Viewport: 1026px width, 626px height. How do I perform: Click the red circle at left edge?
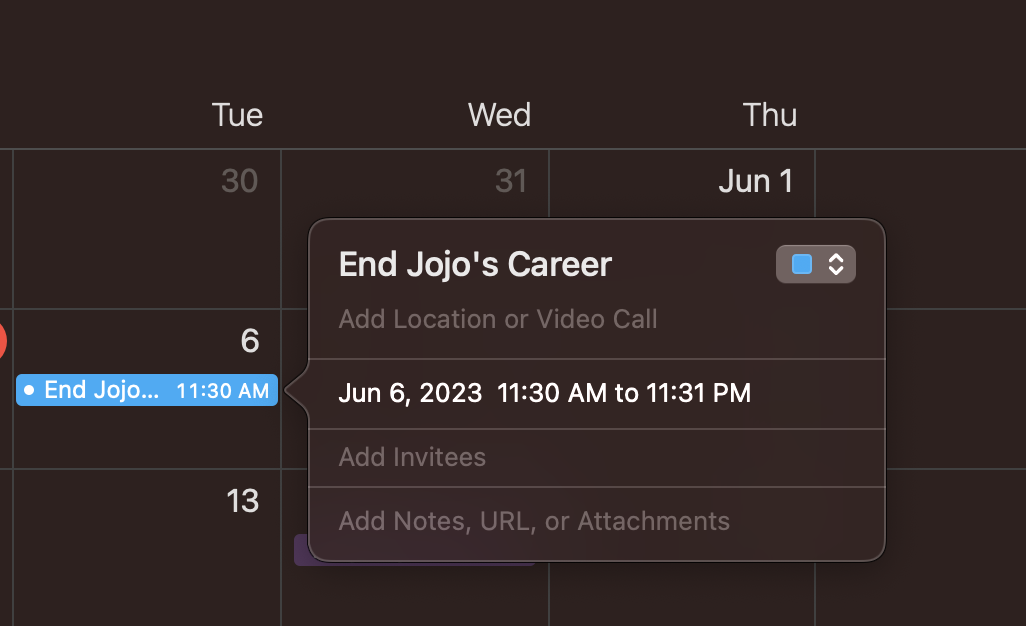pyautogui.click(x=2, y=342)
